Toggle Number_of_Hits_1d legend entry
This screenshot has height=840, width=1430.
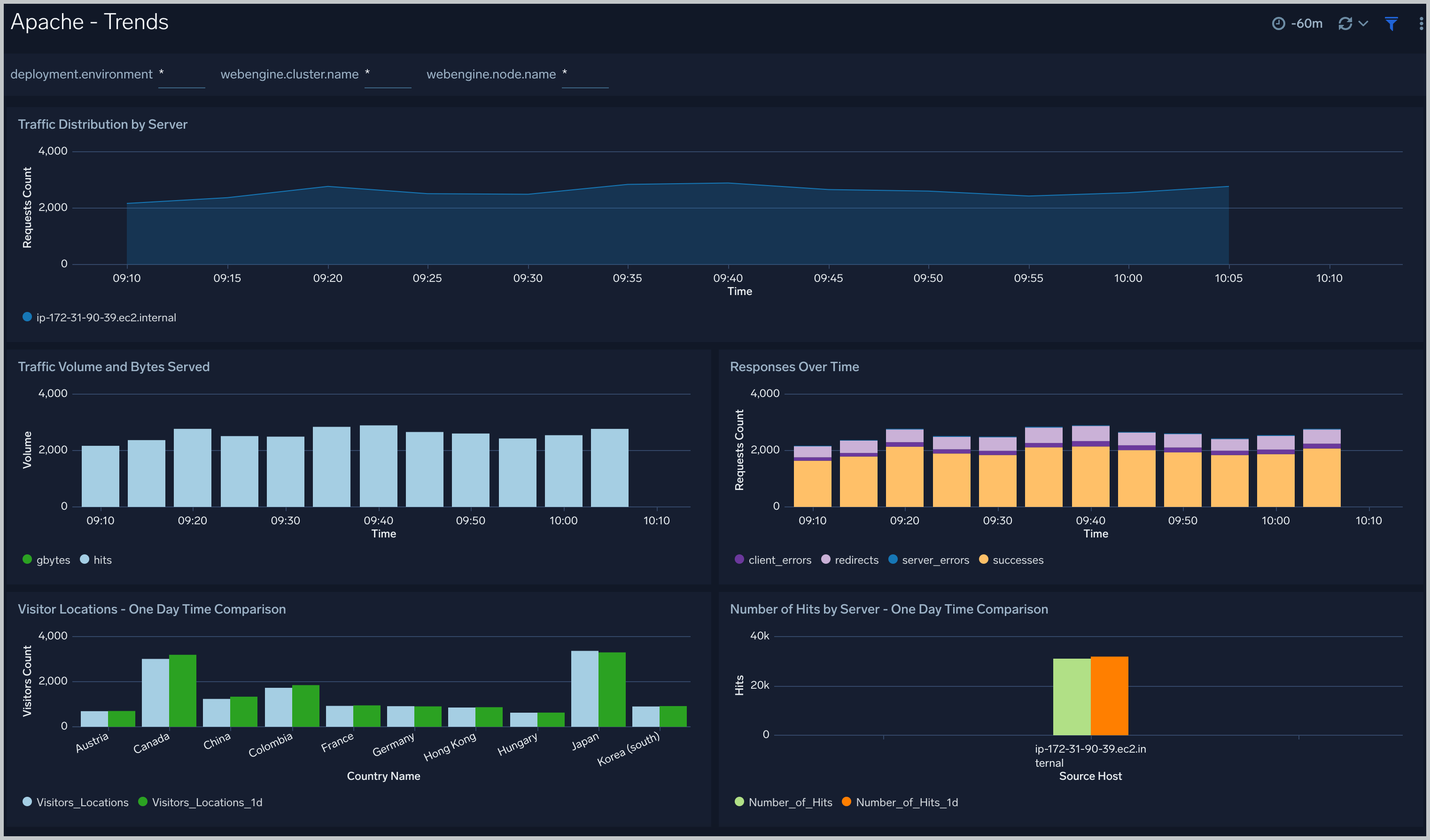click(900, 802)
